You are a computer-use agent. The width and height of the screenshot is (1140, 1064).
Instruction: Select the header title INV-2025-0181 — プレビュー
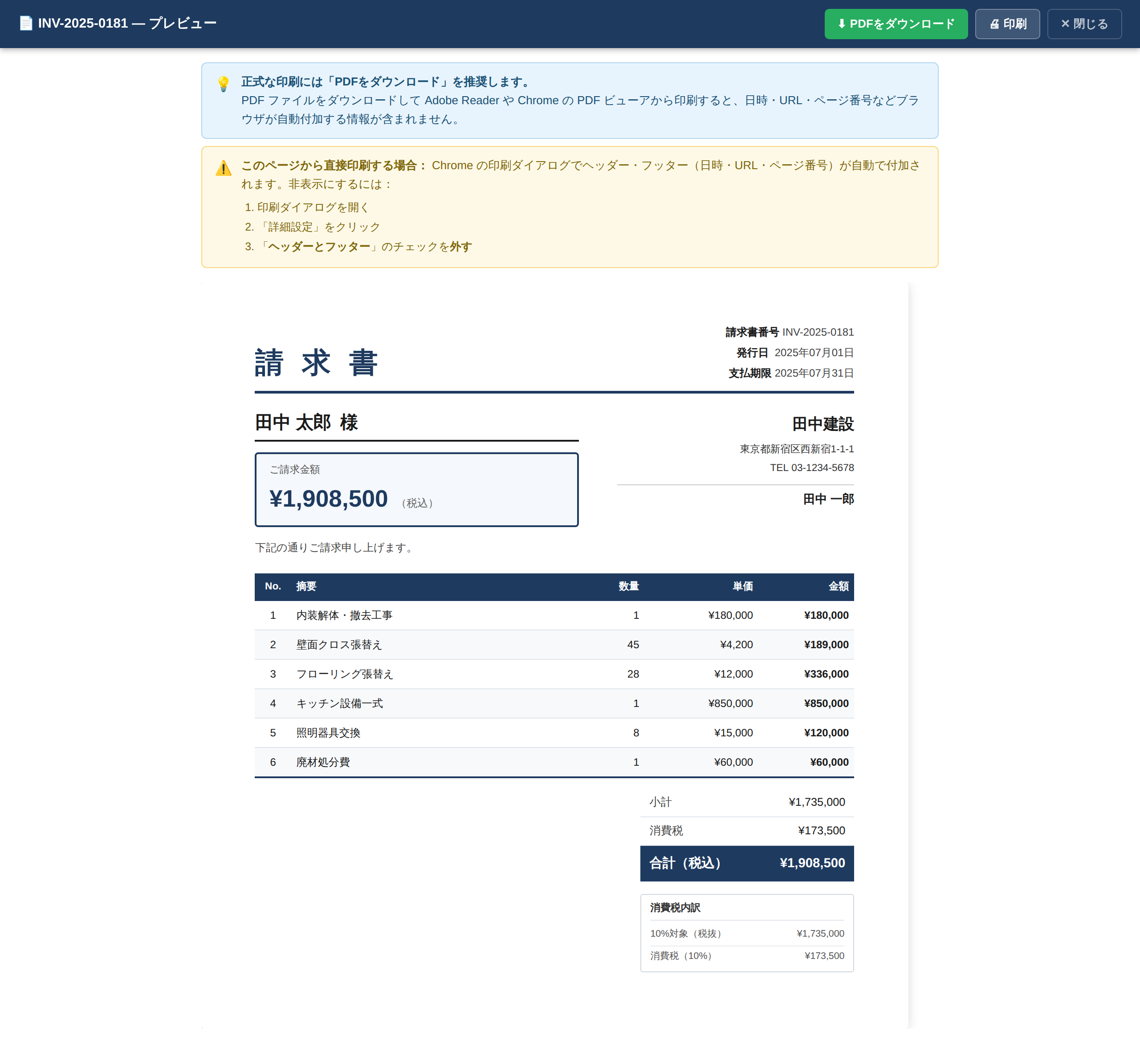pyautogui.click(x=127, y=24)
